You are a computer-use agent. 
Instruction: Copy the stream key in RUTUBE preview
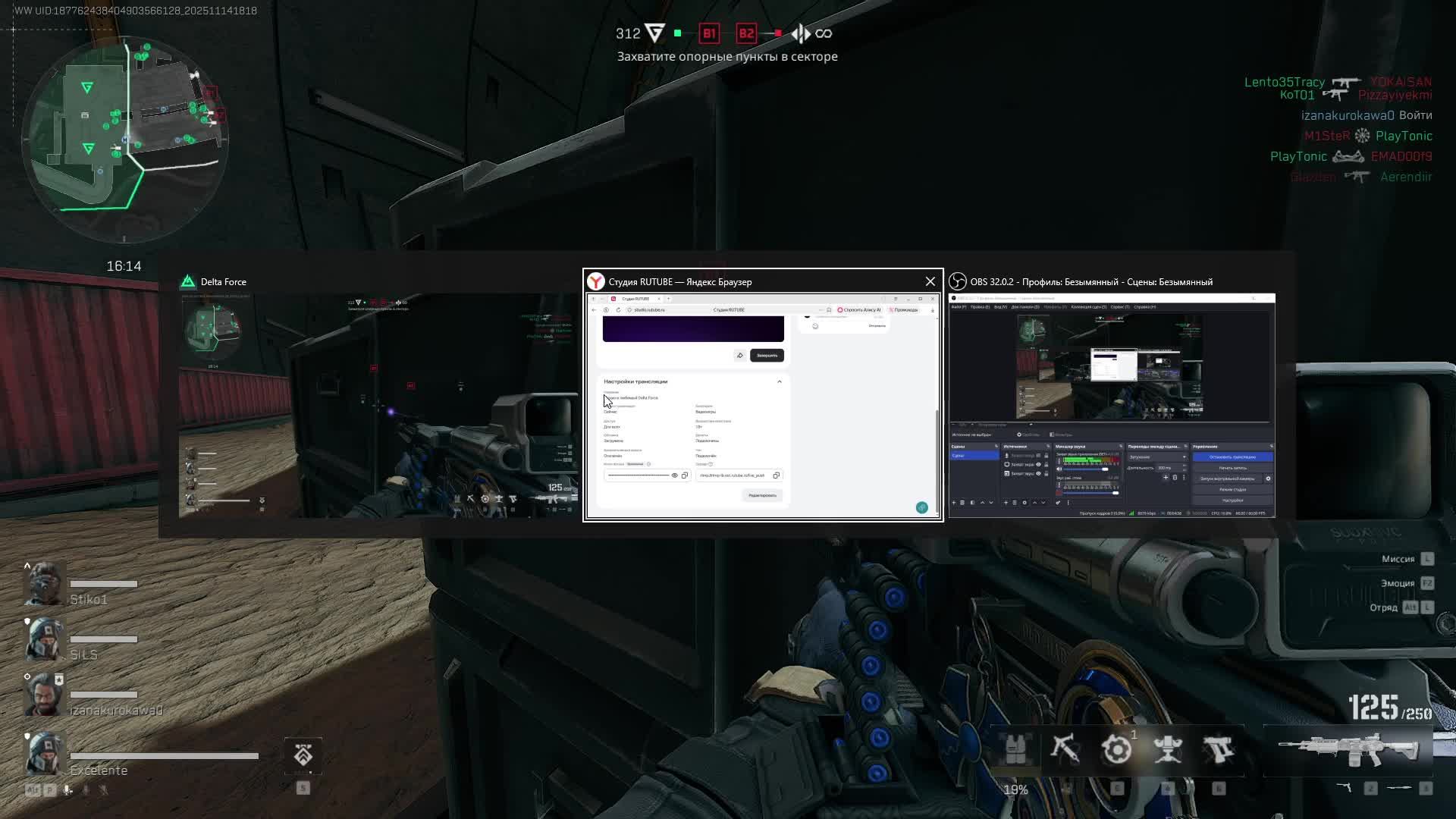coord(685,475)
